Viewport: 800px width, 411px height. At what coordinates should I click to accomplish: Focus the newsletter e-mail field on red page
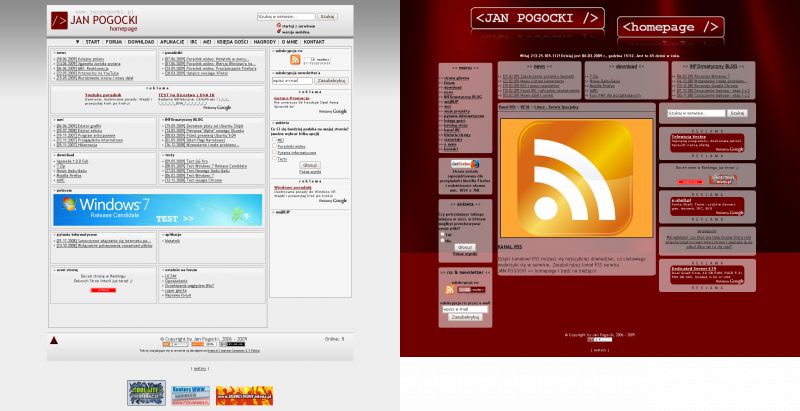(x=465, y=309)
